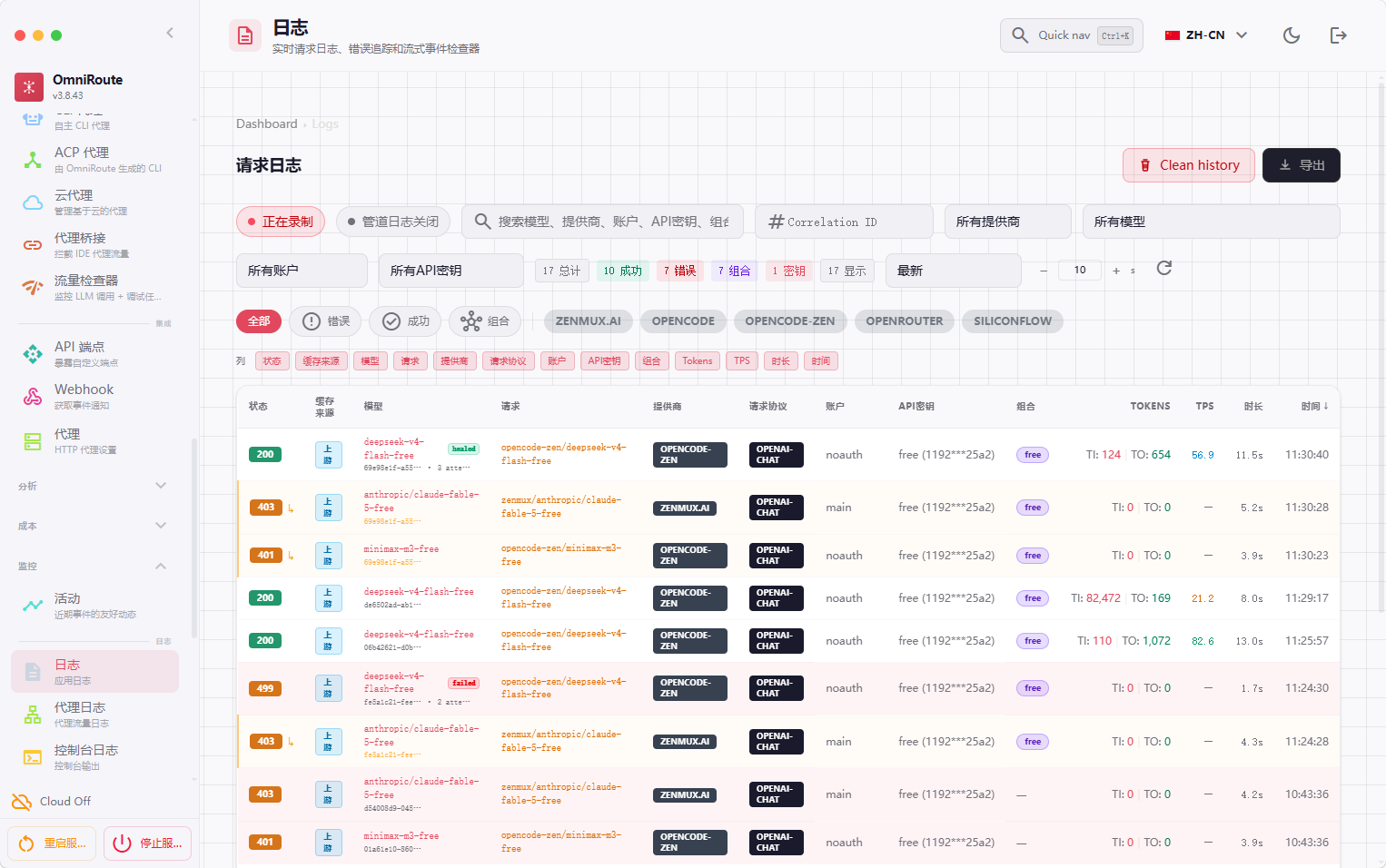Click the OmniRoute logo icon

click(x=29, y=87)
